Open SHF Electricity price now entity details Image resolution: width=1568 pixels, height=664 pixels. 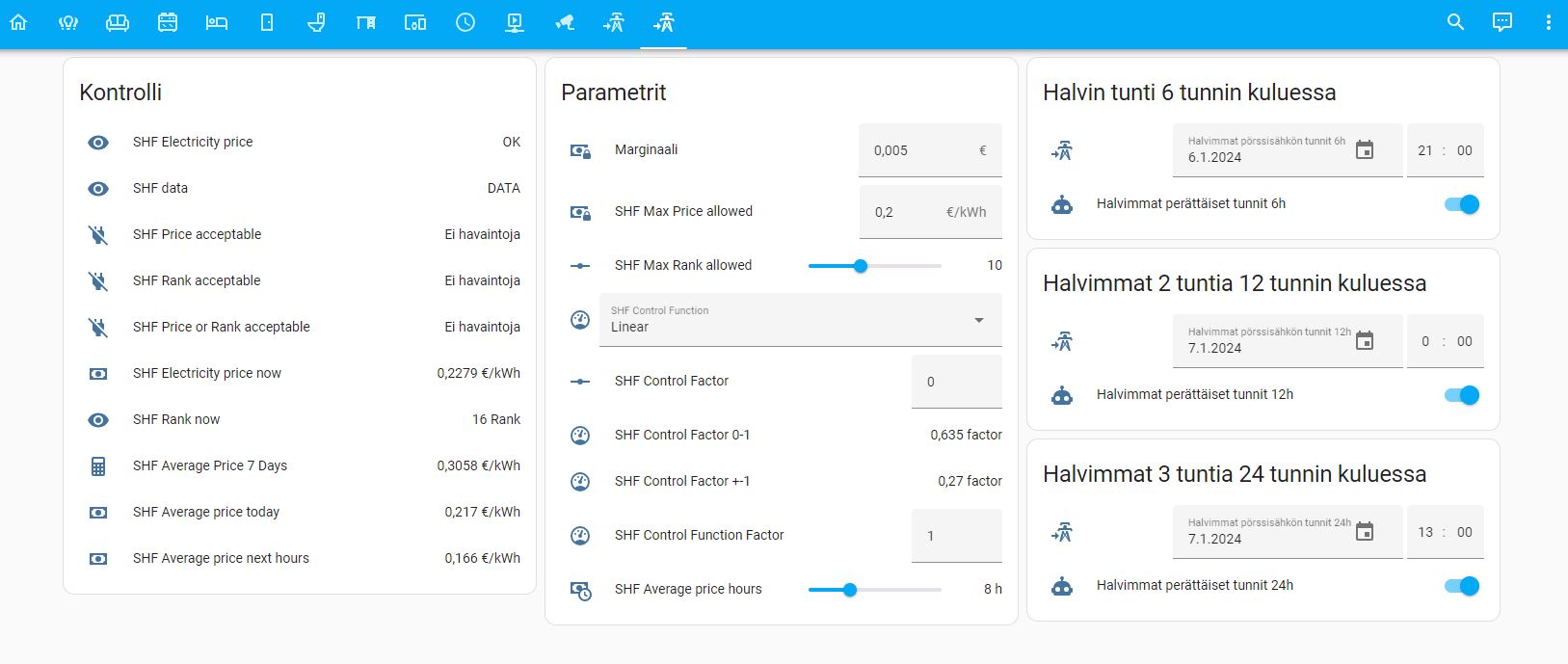coord(207,374)
